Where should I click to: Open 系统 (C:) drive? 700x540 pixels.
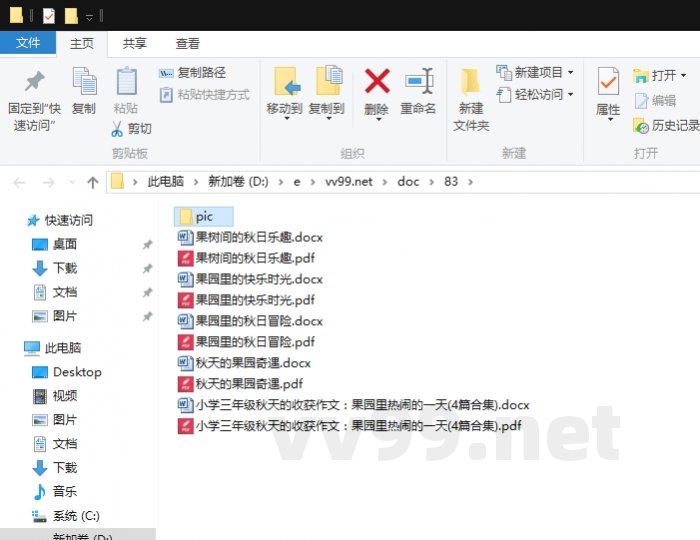point(66,516)
